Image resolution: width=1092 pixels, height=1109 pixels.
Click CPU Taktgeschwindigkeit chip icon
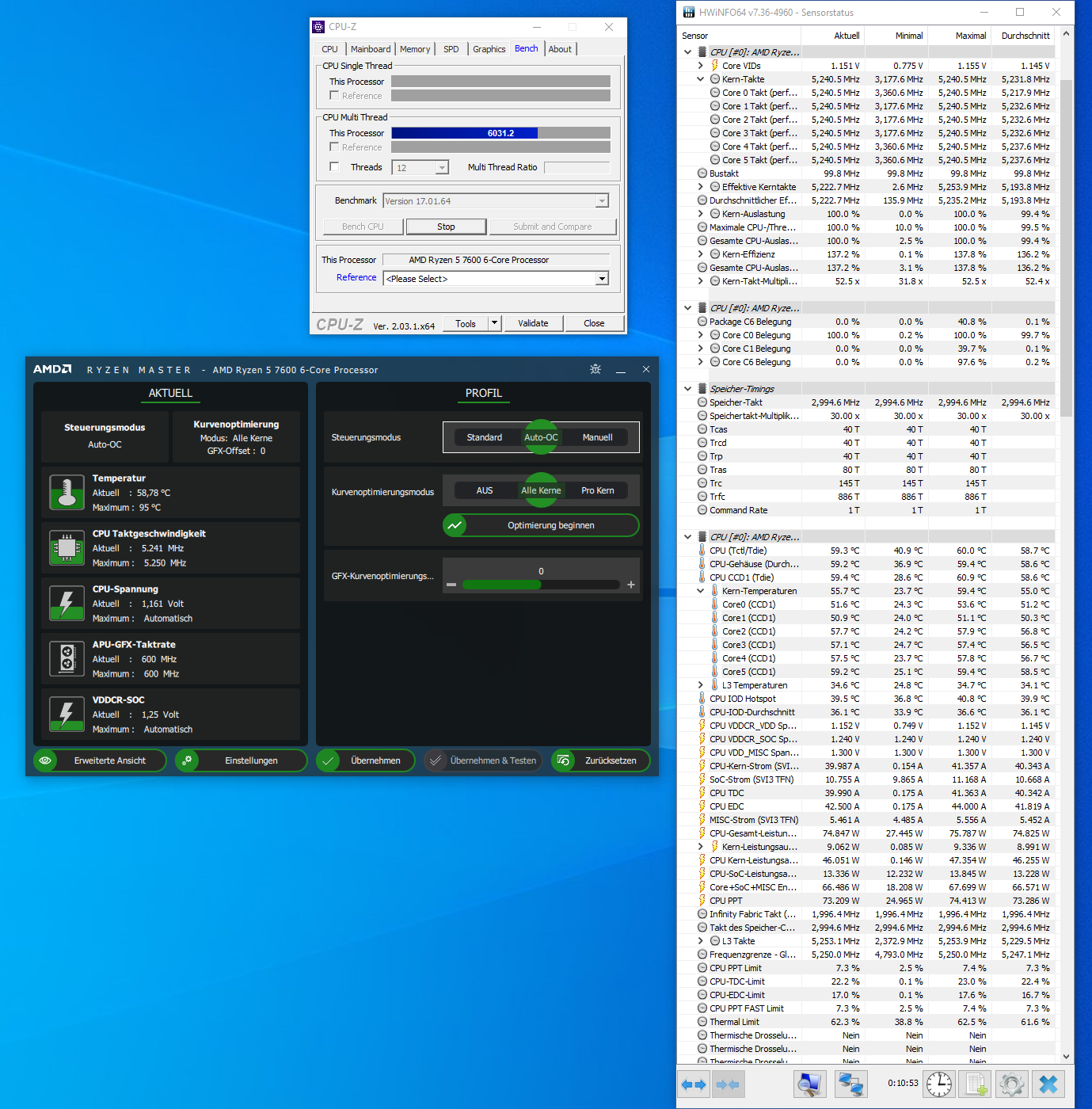pos(67,547)
